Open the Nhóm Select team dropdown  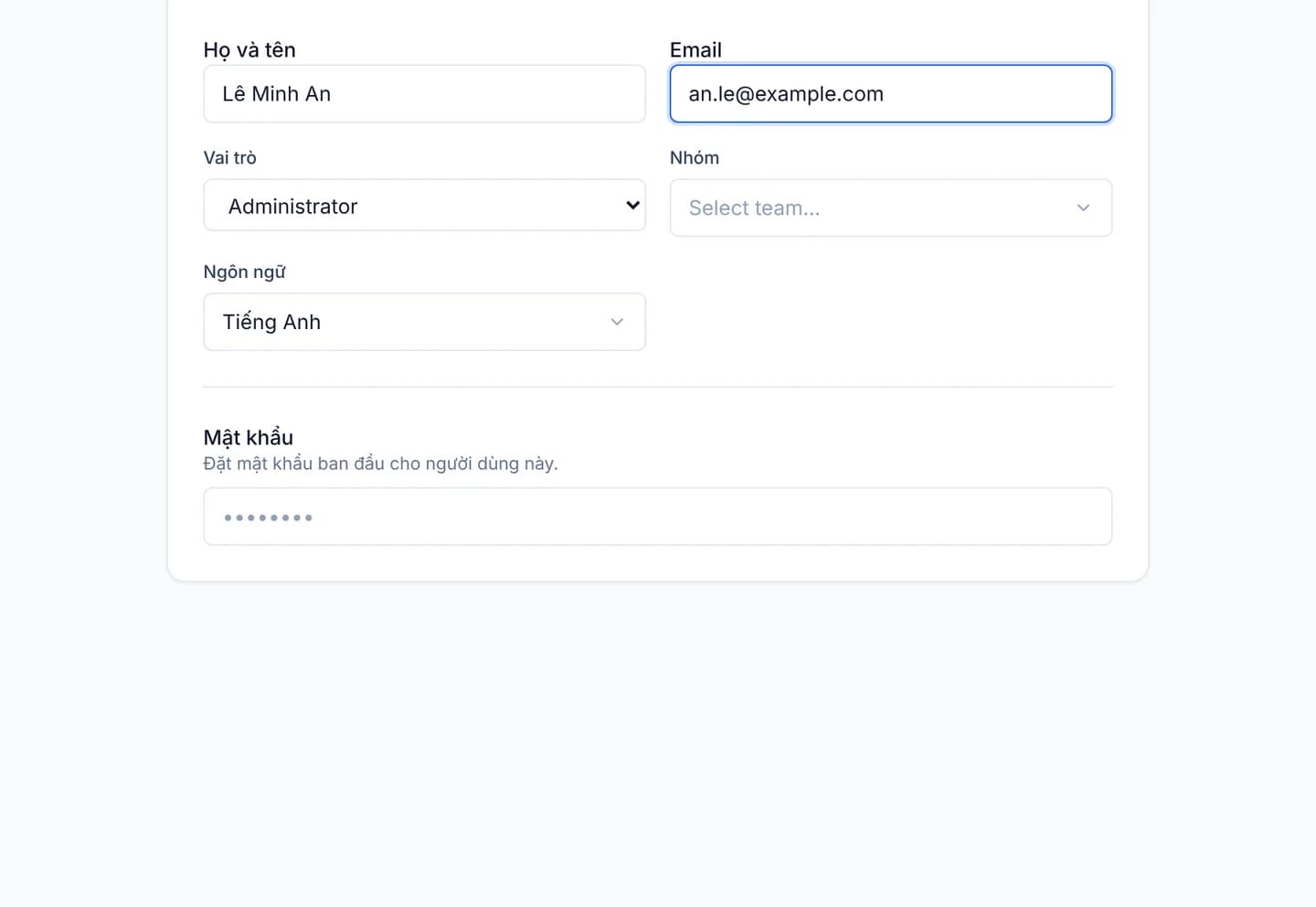point(890,208)
